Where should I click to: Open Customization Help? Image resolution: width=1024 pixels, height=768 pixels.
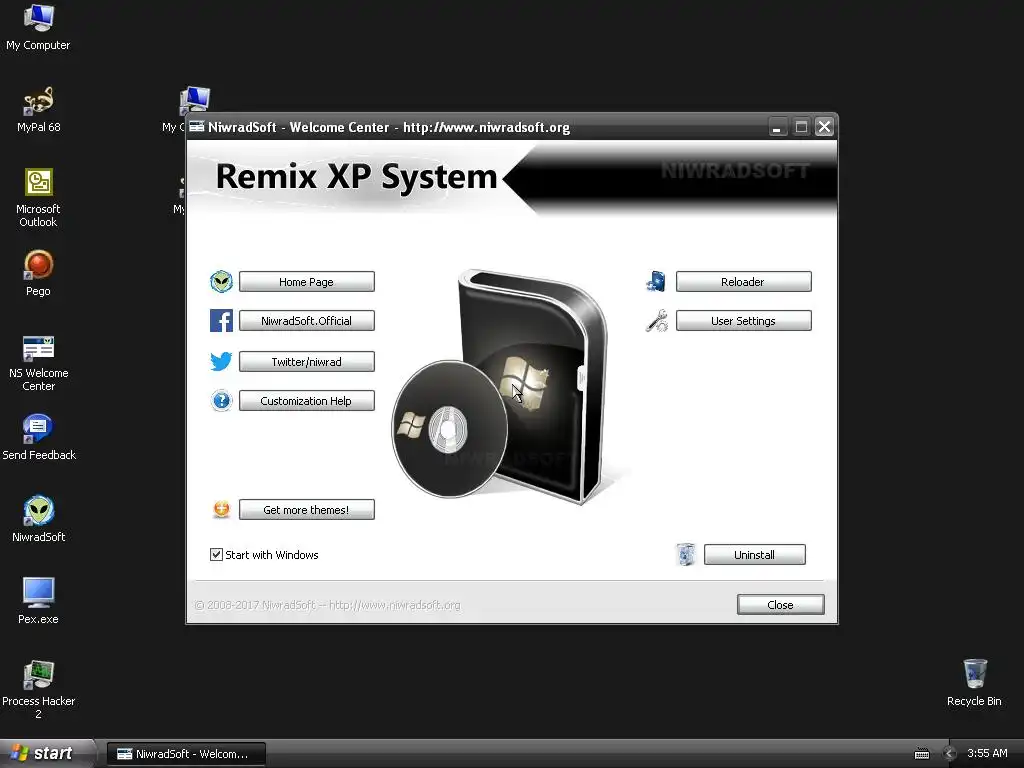pos(307,401)
